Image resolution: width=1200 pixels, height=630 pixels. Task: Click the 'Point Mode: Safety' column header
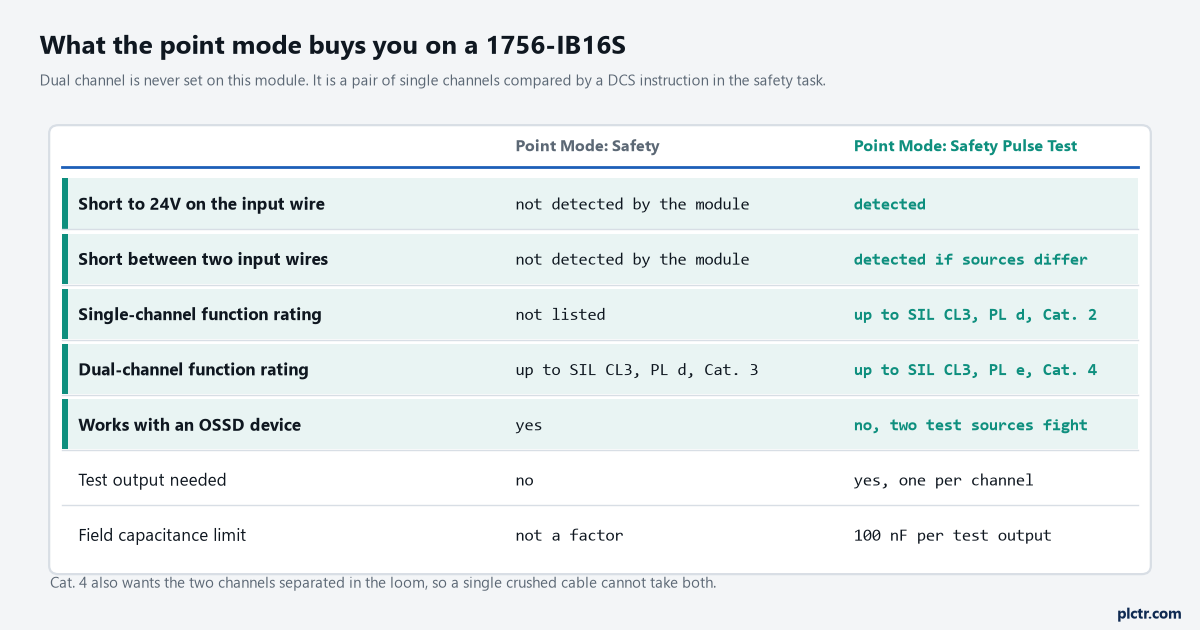[587, 146]
